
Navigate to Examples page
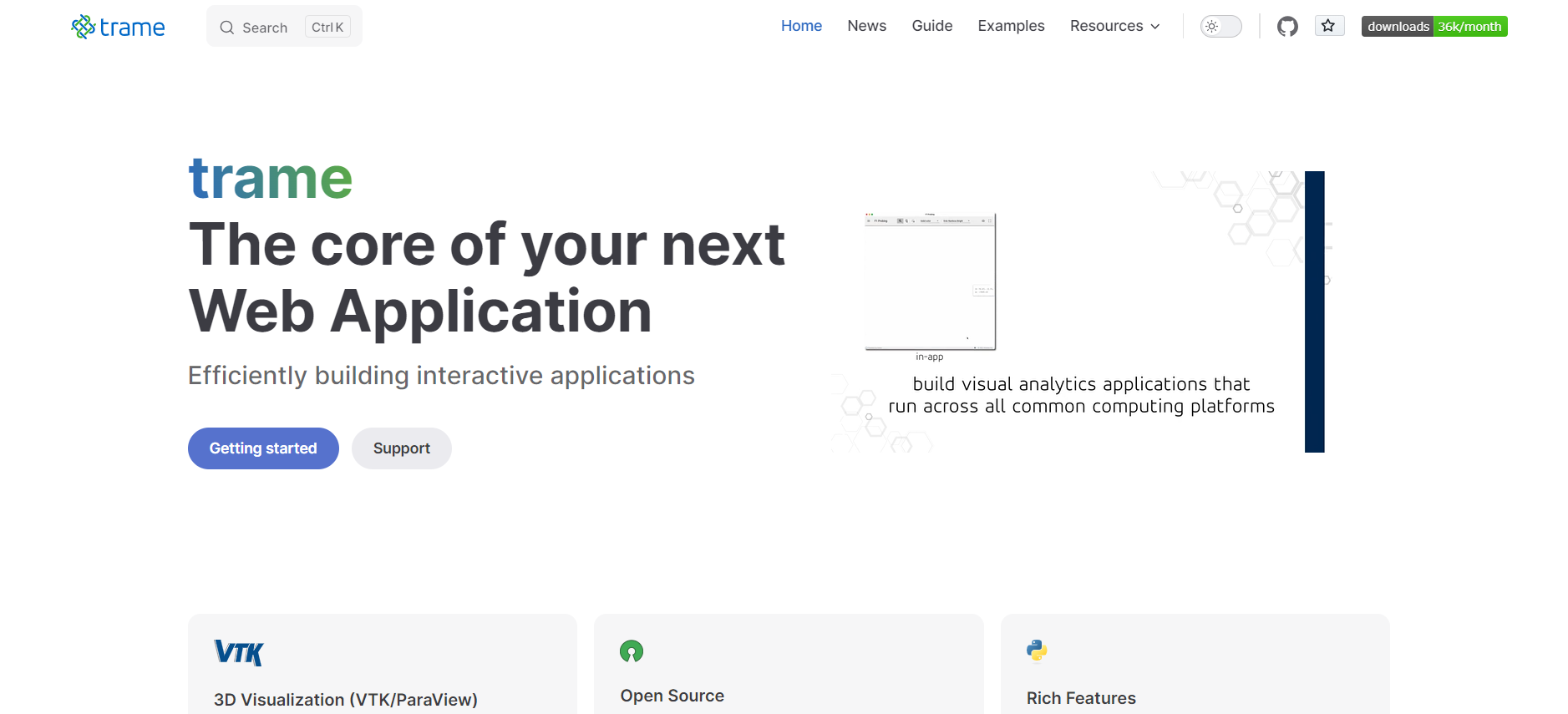[1011, 26]
